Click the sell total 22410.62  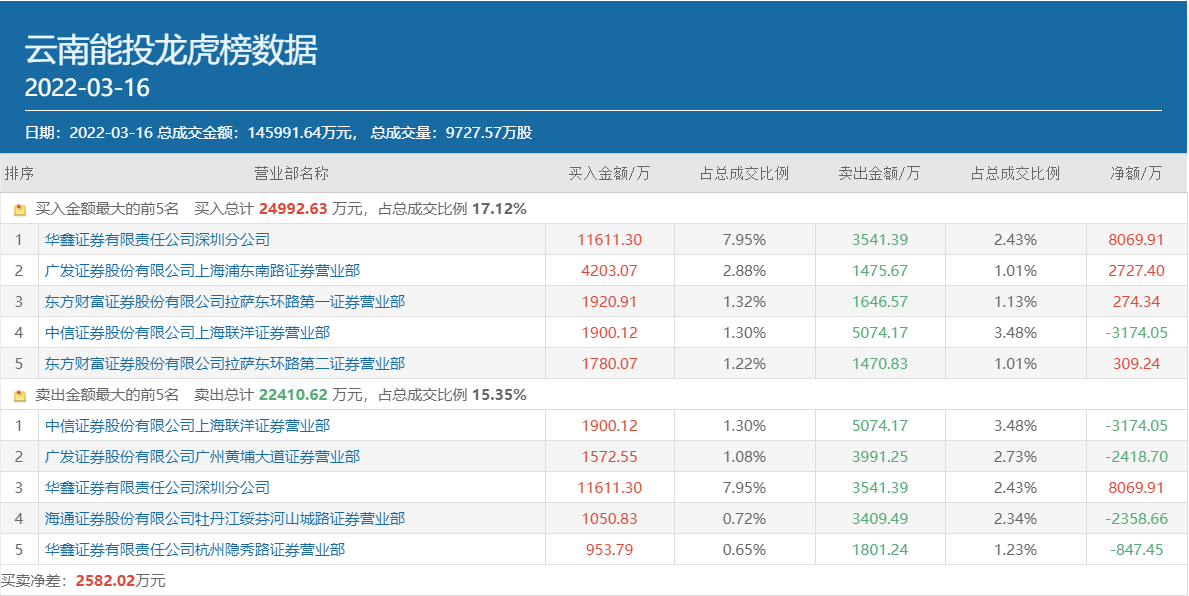tap(293, 395)
